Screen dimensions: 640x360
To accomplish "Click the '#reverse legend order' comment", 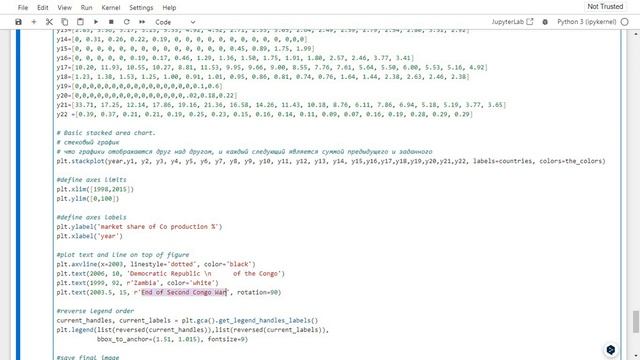I will (95, 311).
